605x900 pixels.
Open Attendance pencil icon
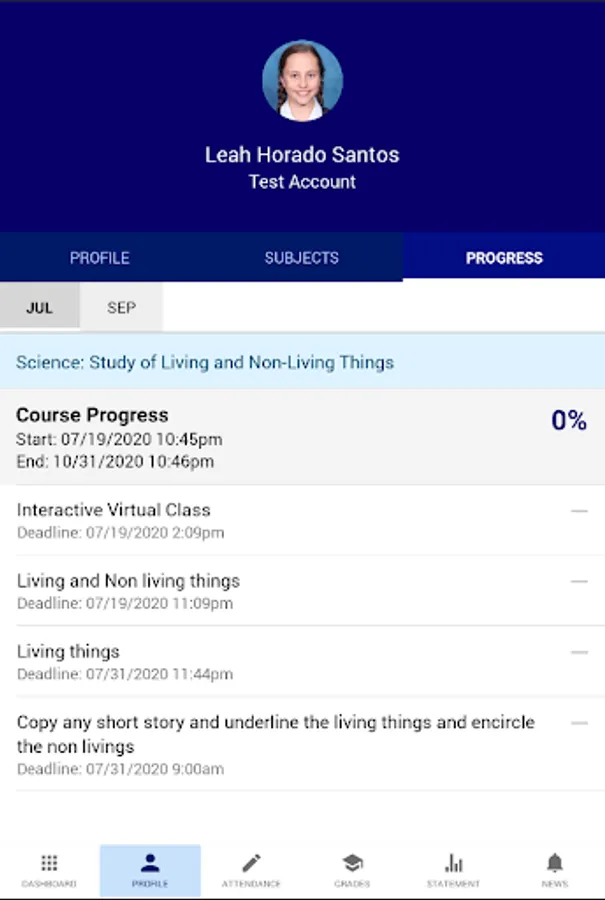pyautogui.click(x=251, y=864)
